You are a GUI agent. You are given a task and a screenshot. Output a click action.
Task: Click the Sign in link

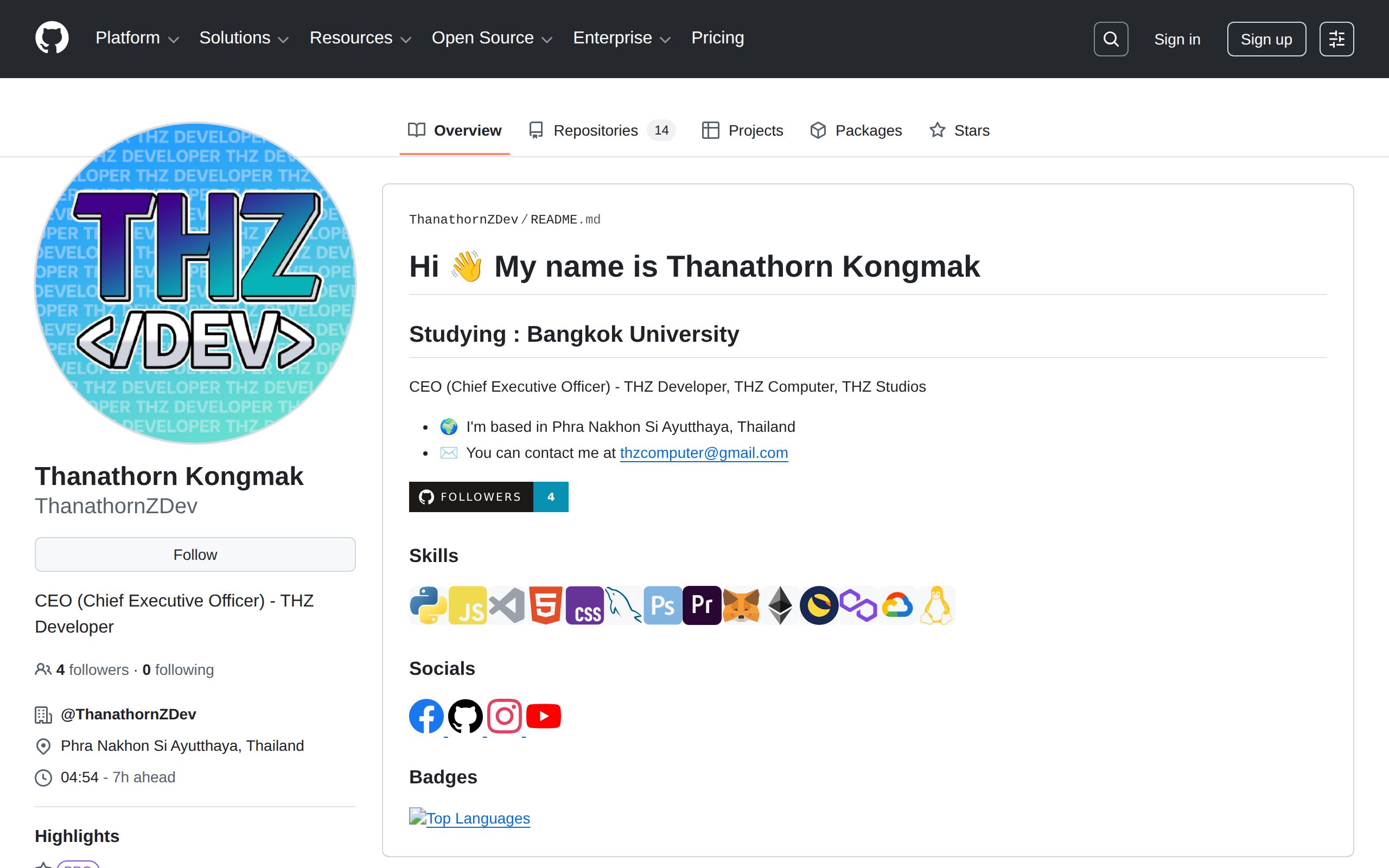tap(1177, 39)
